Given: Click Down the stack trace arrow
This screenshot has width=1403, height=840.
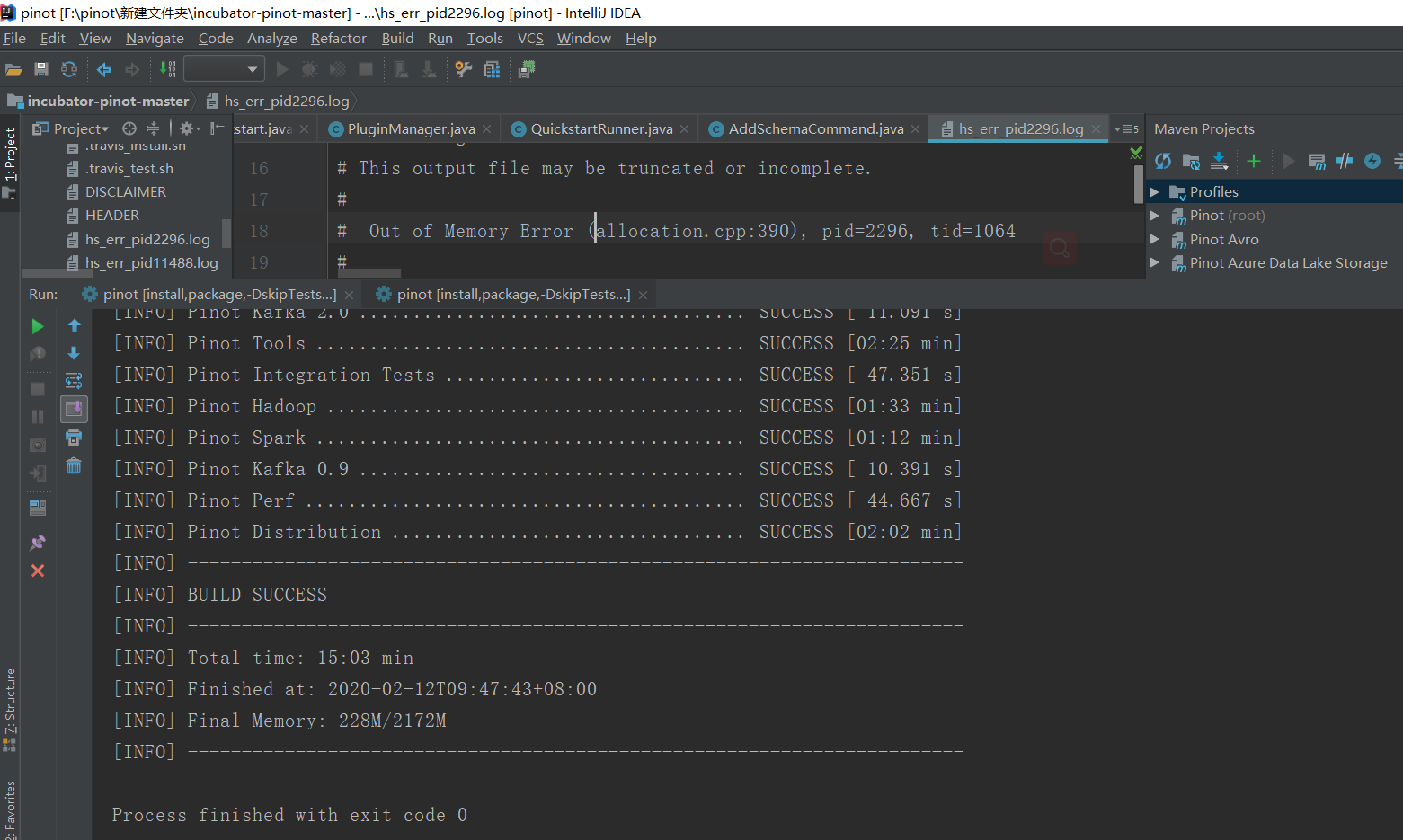Looking at the screenshot, I should click(x=74, y=353).
